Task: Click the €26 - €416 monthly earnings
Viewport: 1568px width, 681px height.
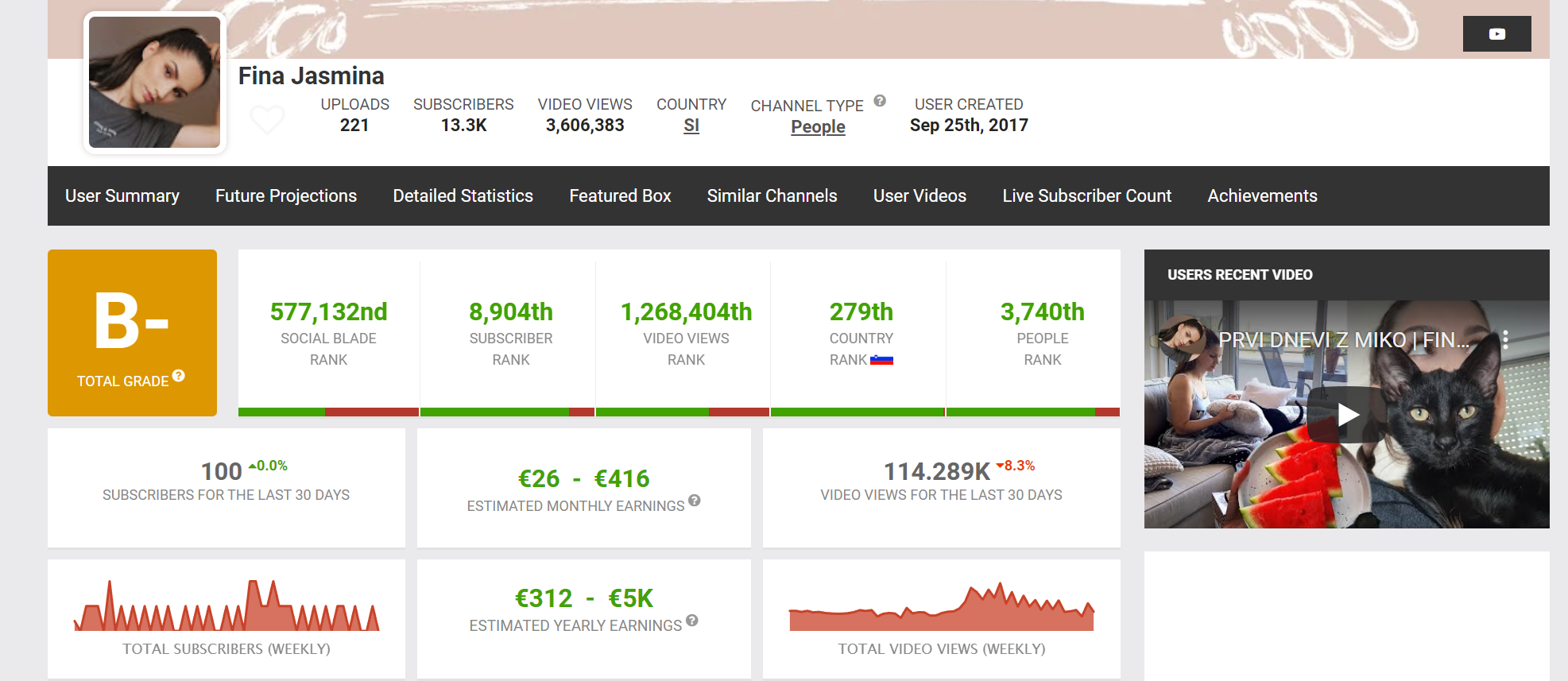Action: pyautogui.click(x=584, y=478)
